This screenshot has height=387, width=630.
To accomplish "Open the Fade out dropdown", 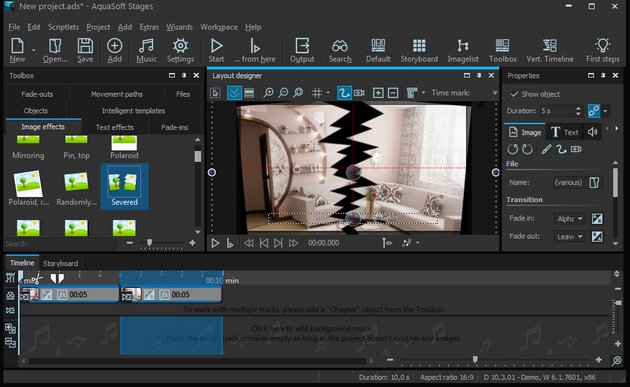I will [x=570, y=237].
